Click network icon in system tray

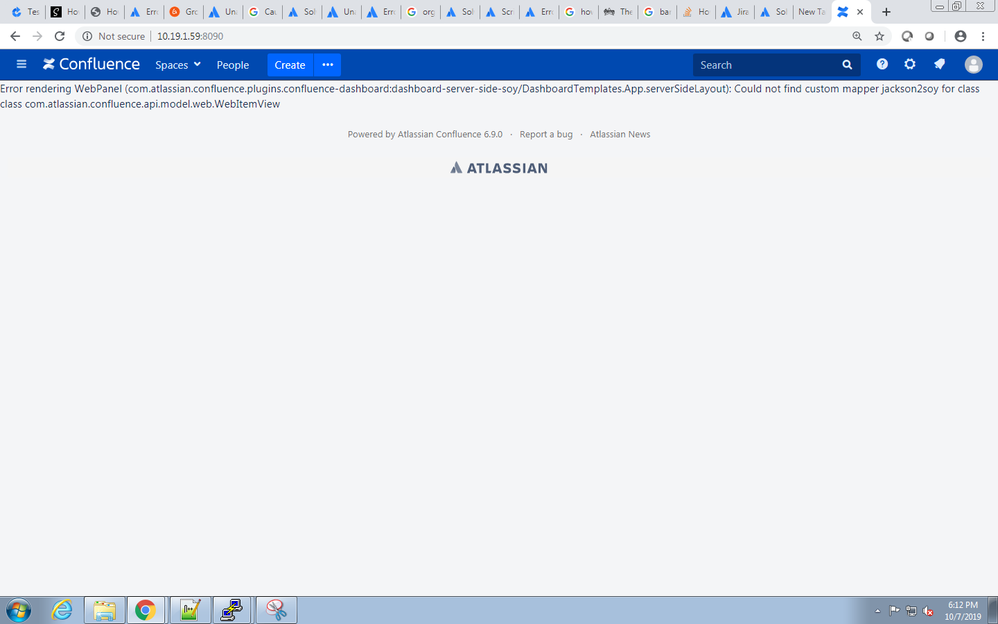coord(911,611)
